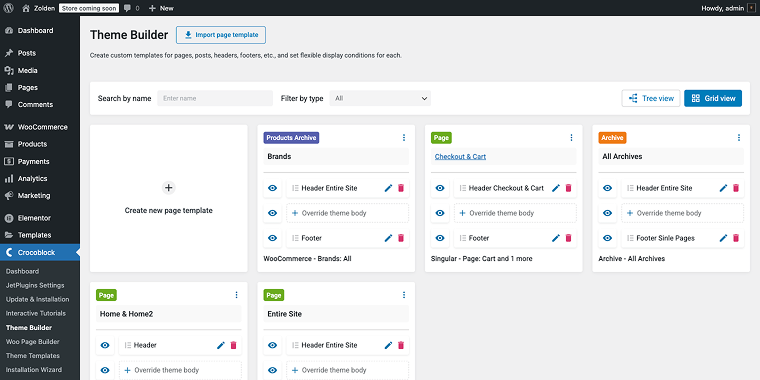
Task: Click Override theme body in Brands card
Action: [x=348, y=213]
